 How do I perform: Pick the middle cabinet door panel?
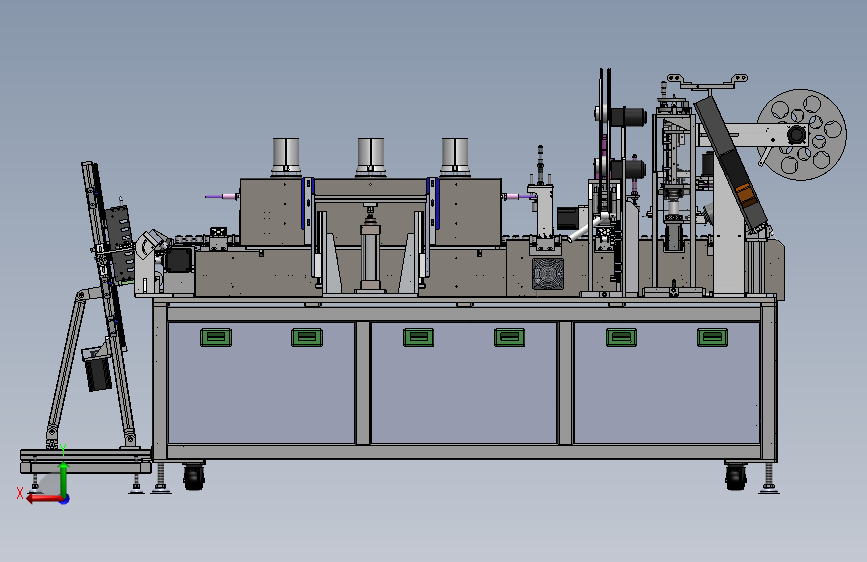tap(464, 383)
